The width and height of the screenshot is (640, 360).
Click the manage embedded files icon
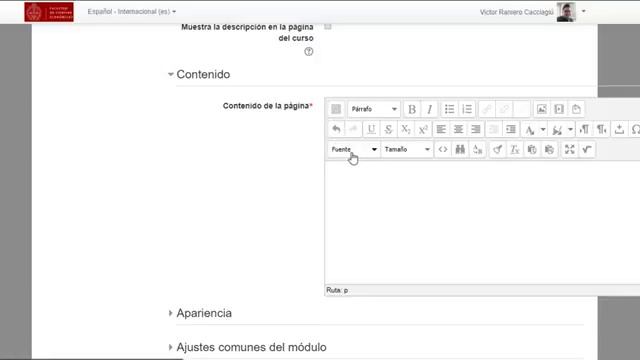click(x=576, y=109)
